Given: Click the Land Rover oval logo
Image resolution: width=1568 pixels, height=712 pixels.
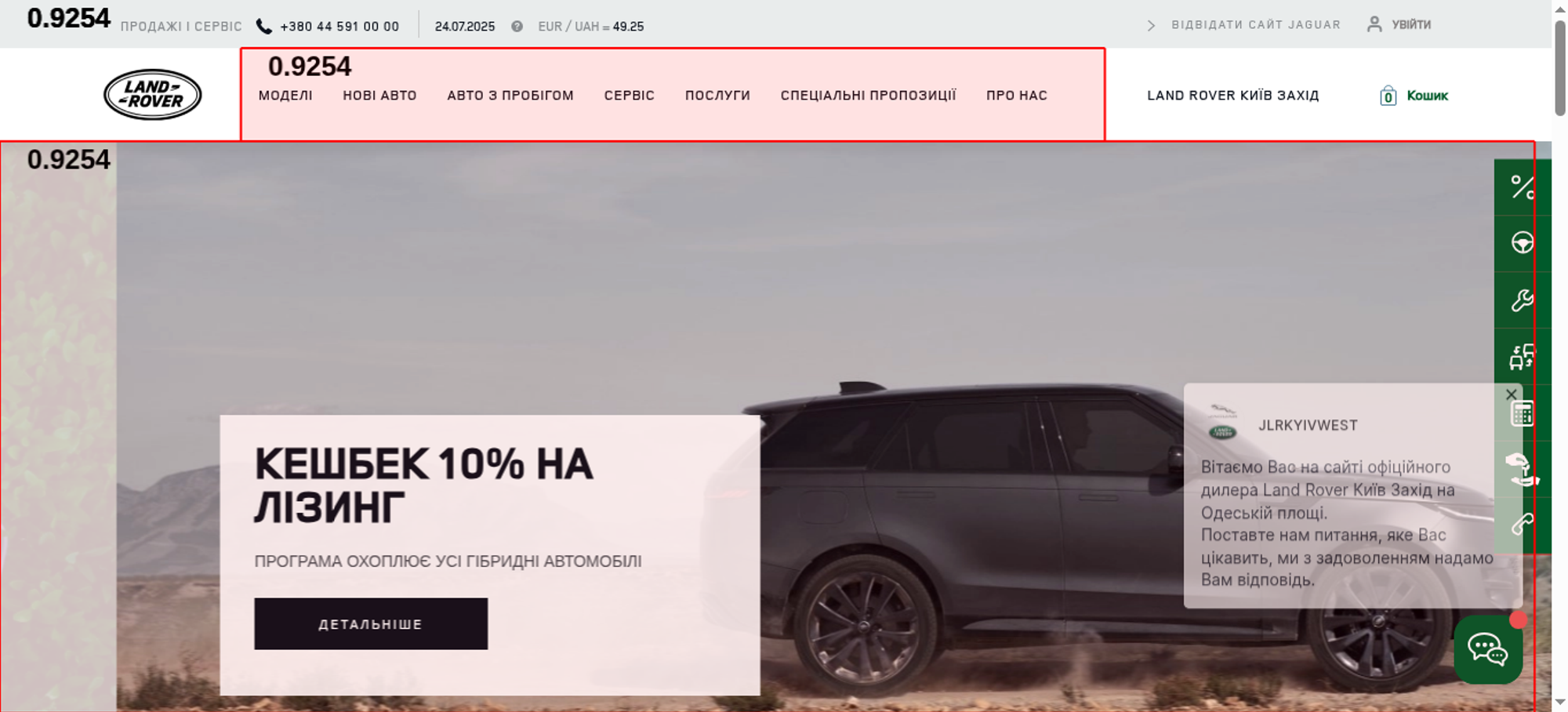Looking at the screenshot, I should pyautogui.click(x=153, y=95).
